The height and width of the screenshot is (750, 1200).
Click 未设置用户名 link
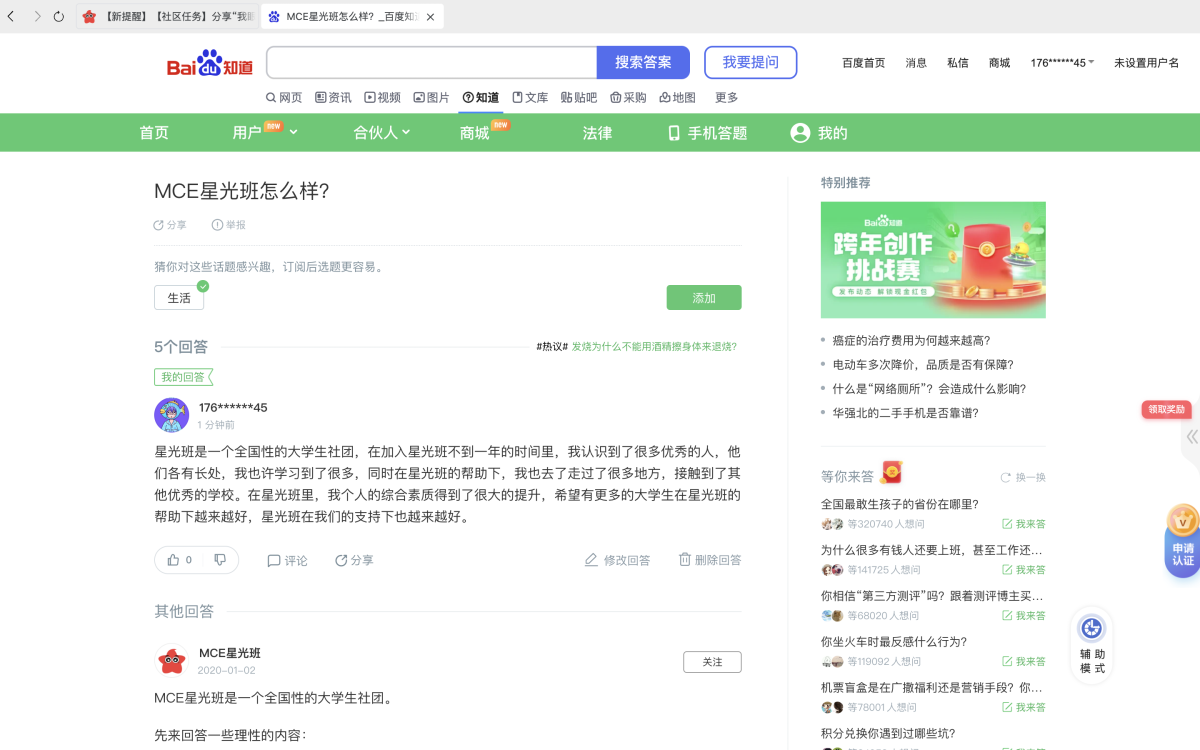pos(1146,63)
